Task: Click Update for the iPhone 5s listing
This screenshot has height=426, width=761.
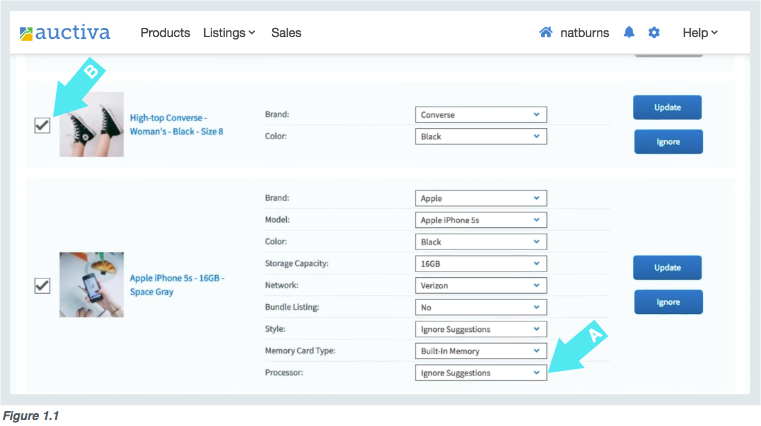Action: 667,267
